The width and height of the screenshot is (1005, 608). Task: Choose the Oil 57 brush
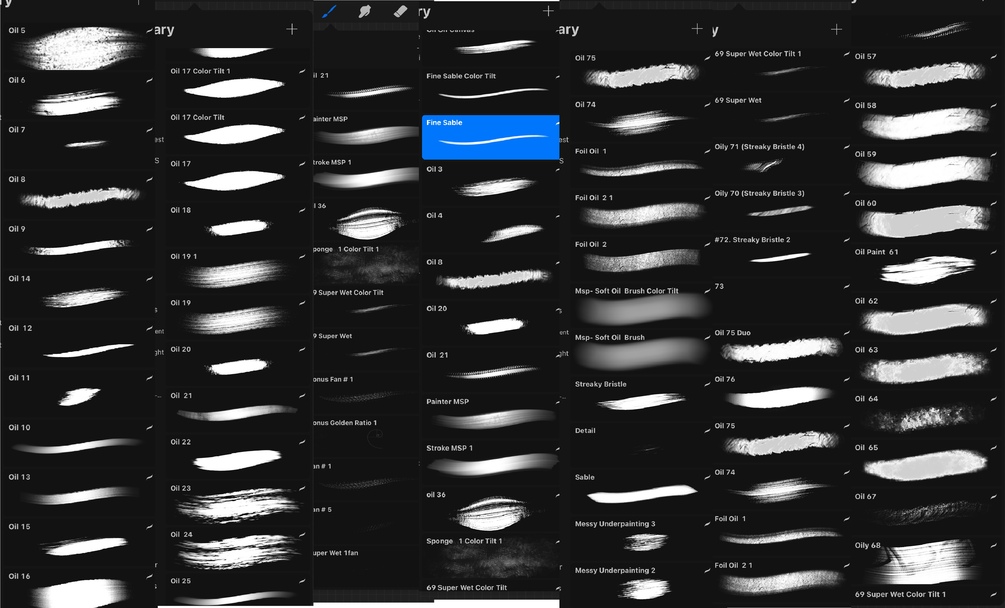pyautogui.click(x=926, y=72)
